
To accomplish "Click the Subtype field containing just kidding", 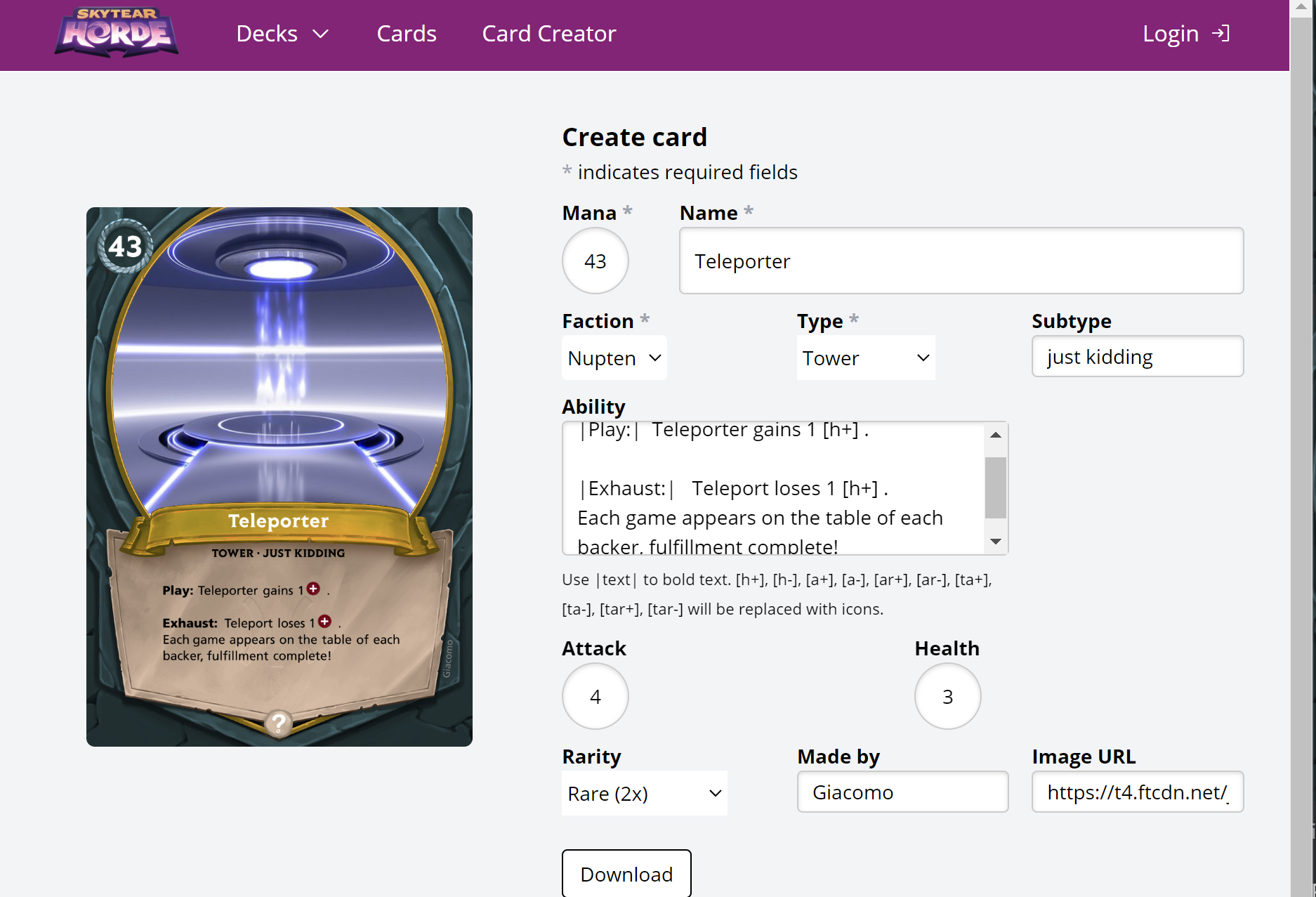I will click(1137, 356).
